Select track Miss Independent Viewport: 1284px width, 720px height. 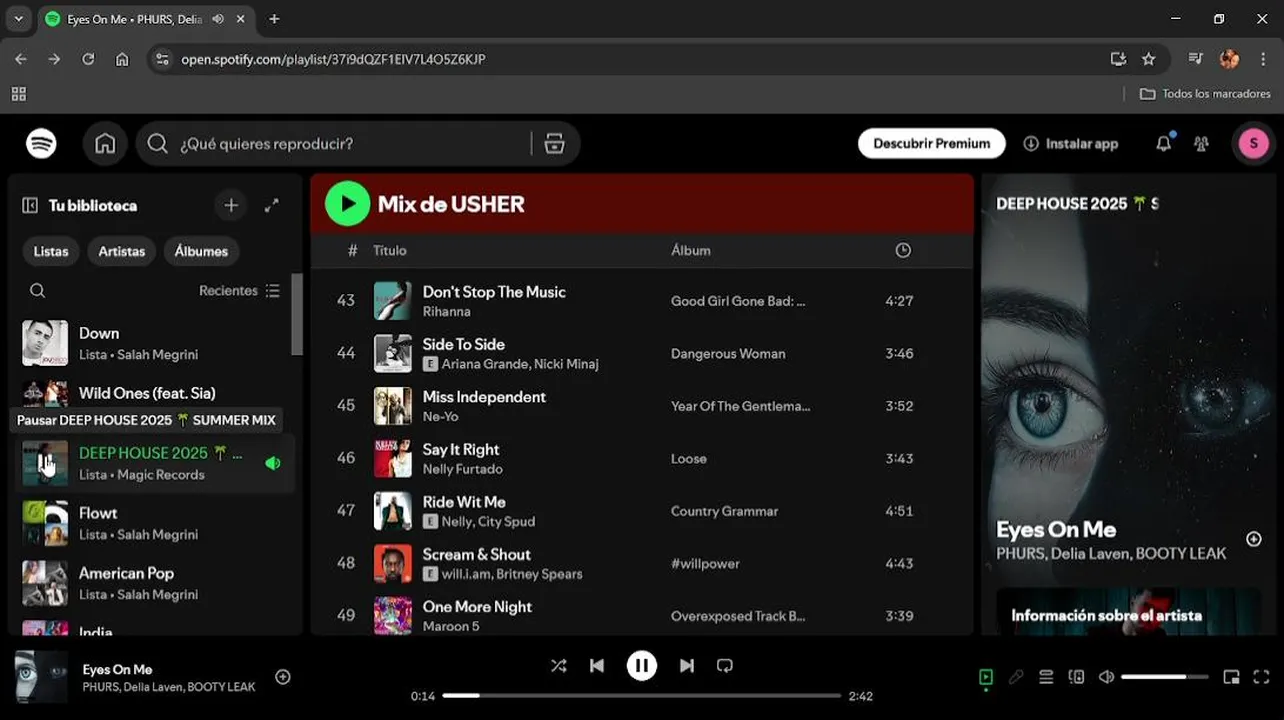click(484, 397)
